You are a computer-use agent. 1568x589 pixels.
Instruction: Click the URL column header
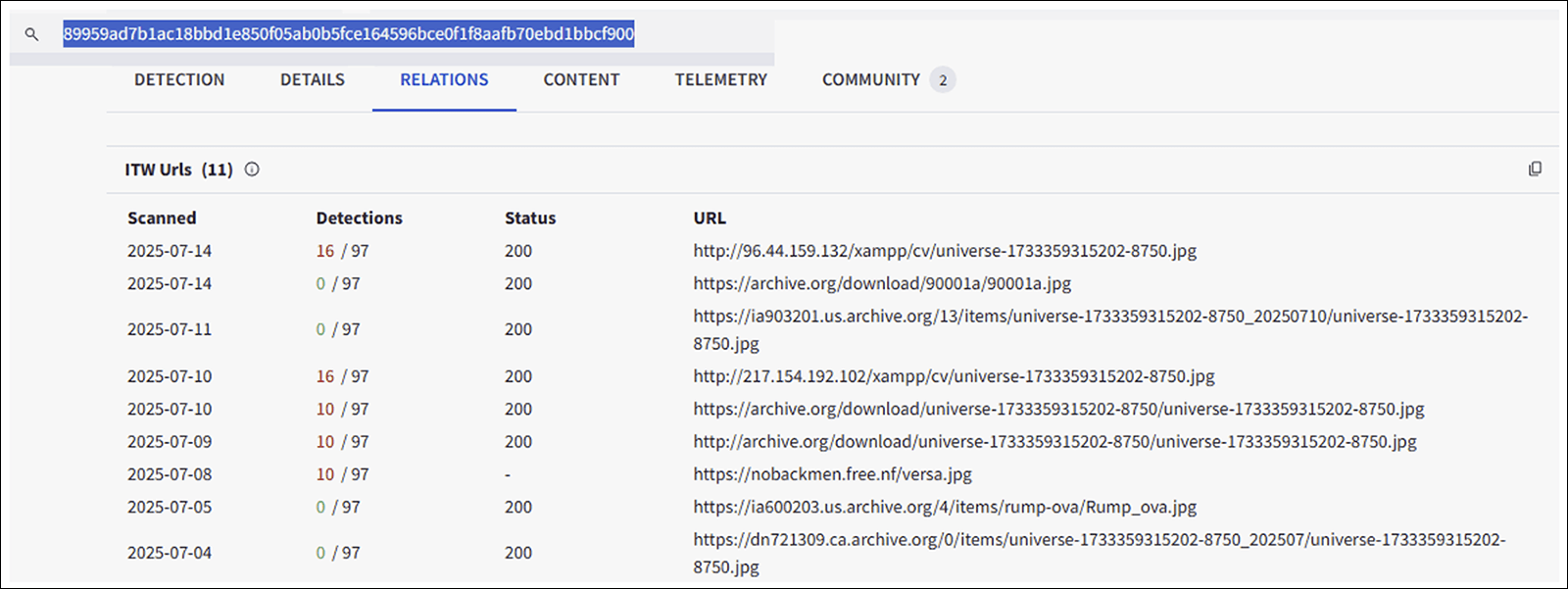click(710, 219)
